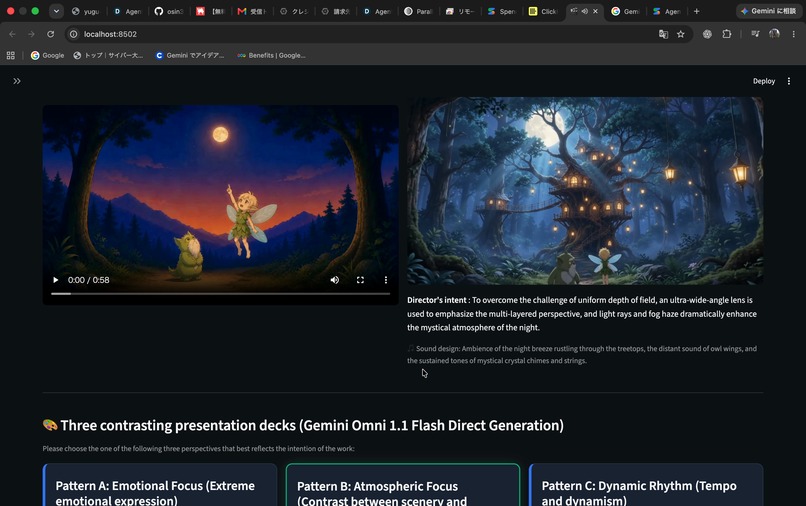Click the video time readout 0:00 / 0:58
This screenshot has width=806, height=506.
[88, 280]
